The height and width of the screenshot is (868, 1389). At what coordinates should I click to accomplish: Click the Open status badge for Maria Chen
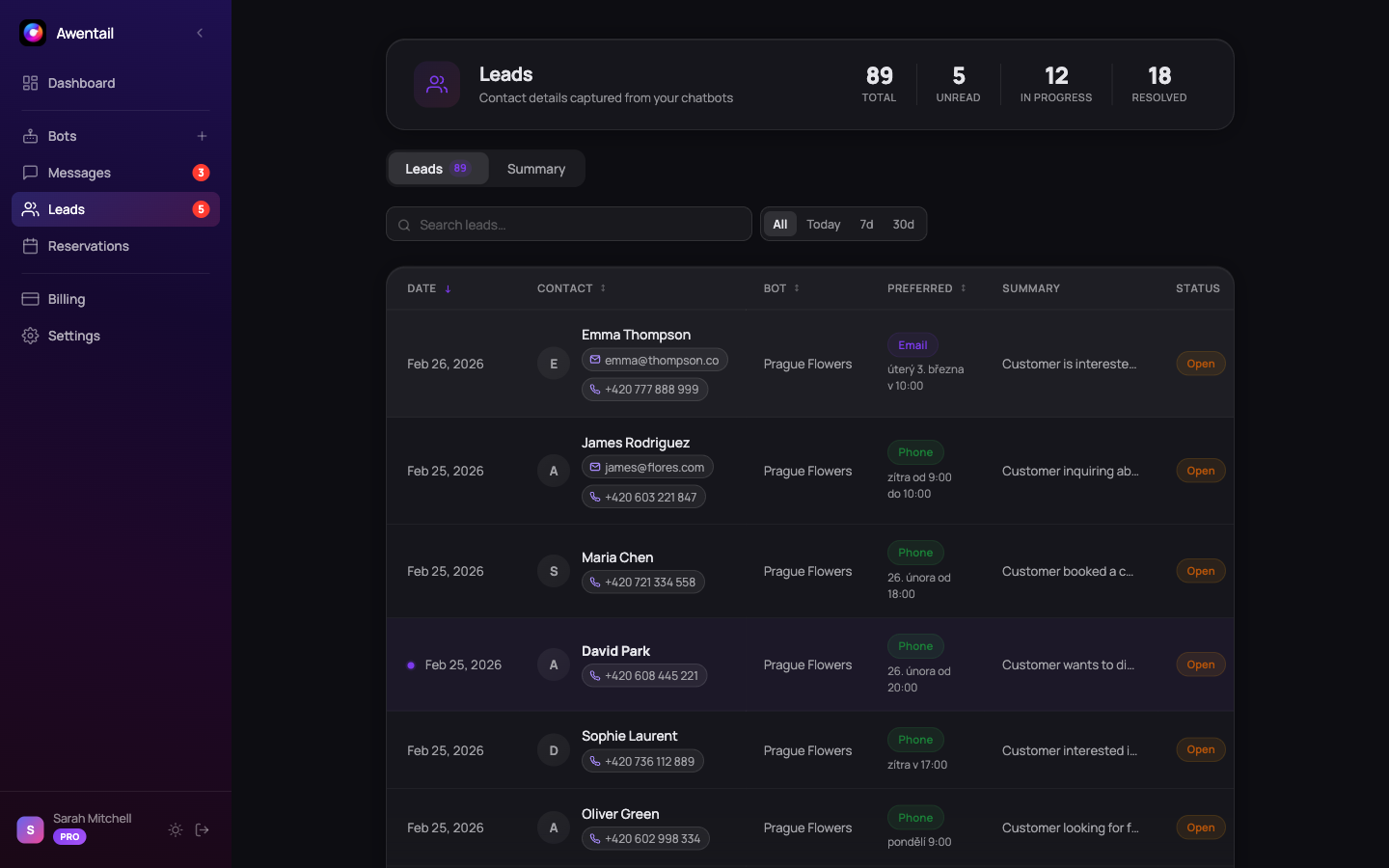click(1200, 571)
